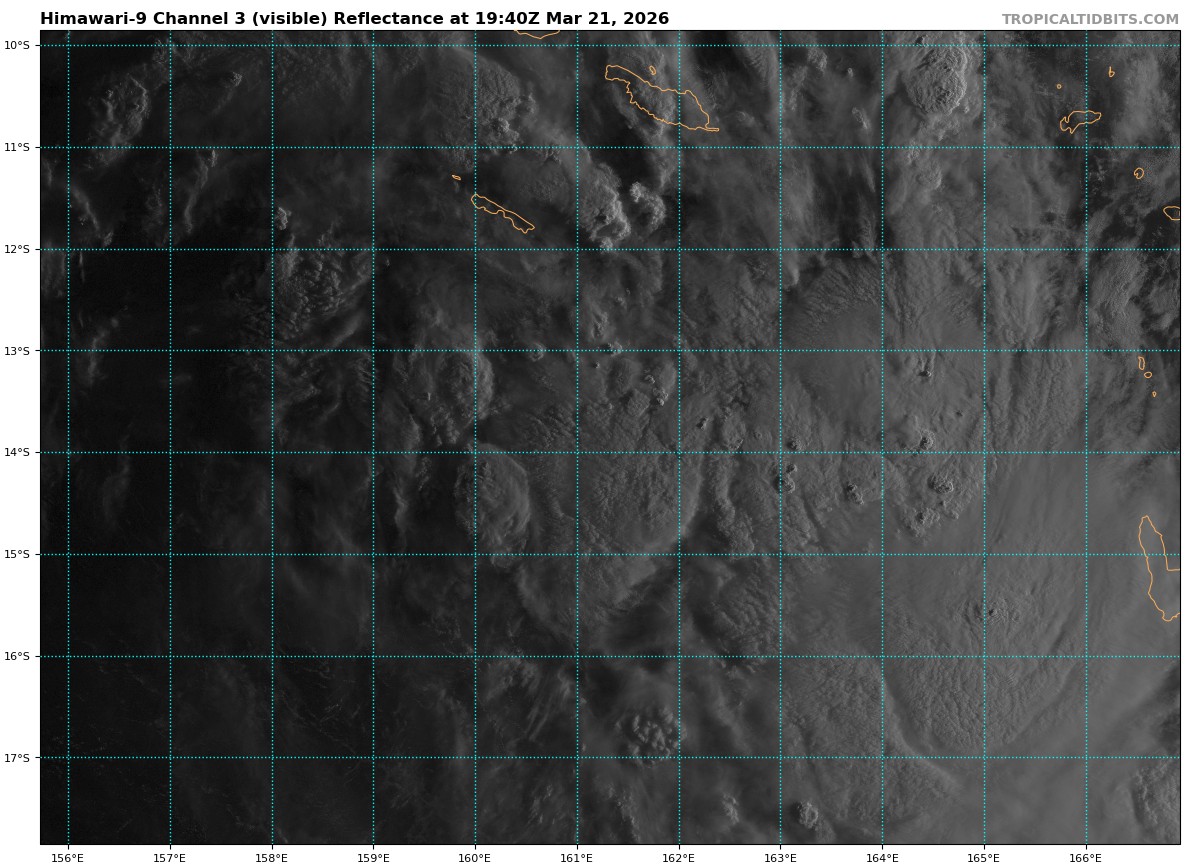Screen dimensions: 1200x867
Task: Click the 158°E longitude axis label
Action: coord(271,857)
